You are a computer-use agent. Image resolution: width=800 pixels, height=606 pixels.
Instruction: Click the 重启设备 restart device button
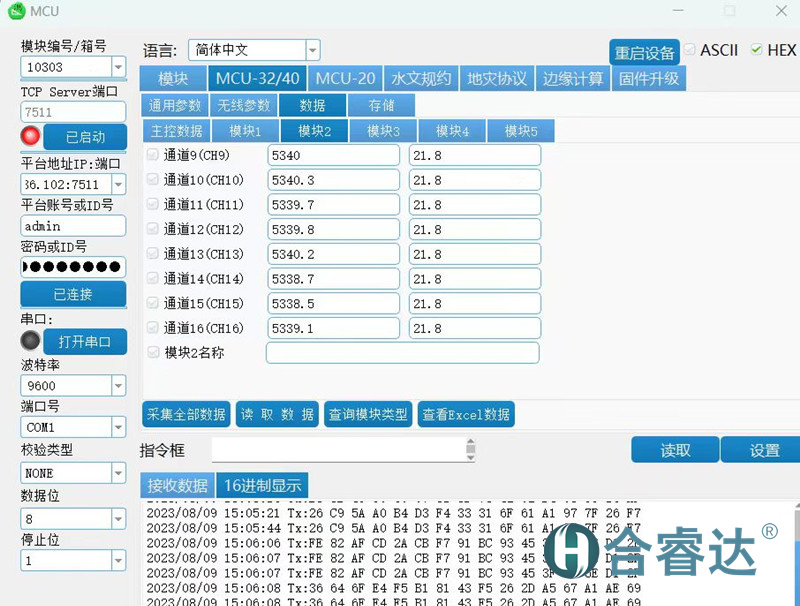pyautogui.click(x=643, y=52)
